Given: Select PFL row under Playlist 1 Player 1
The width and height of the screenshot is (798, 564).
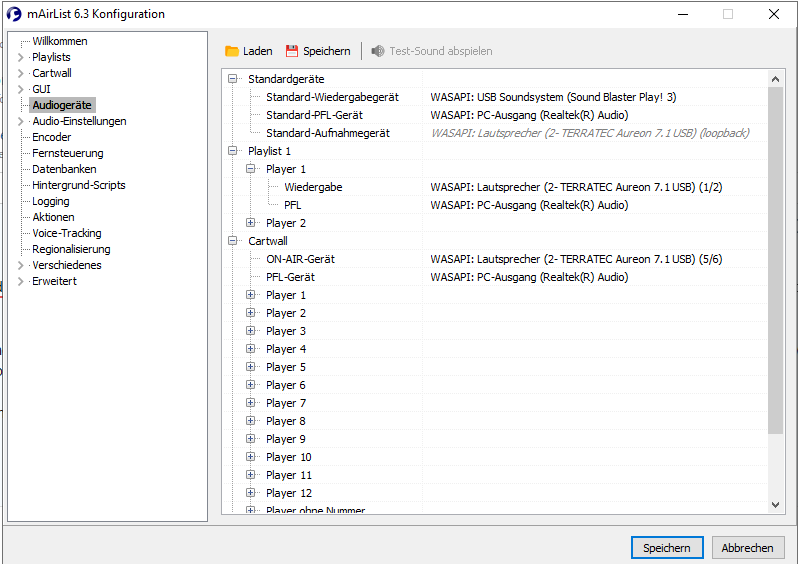Looking at the screenshot, I should point(495,205).
